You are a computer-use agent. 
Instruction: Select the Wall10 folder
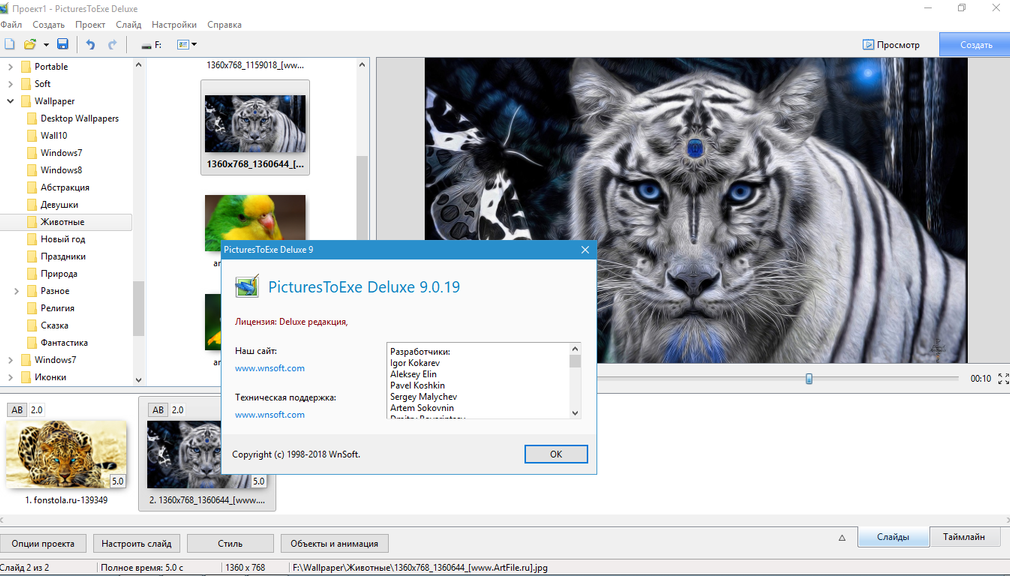[x=53, y=136]
